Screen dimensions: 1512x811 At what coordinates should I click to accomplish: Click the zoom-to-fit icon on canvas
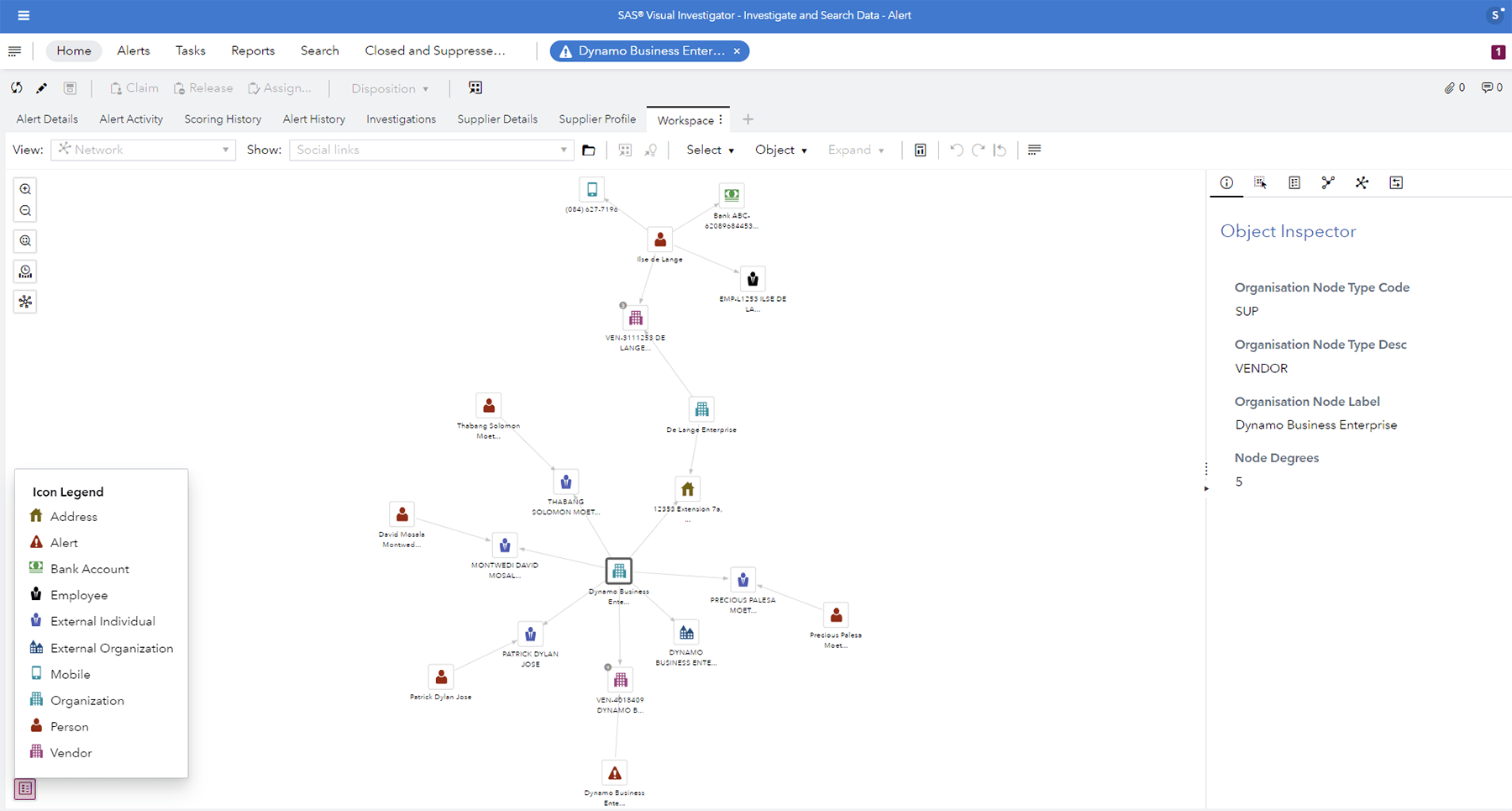25,241
